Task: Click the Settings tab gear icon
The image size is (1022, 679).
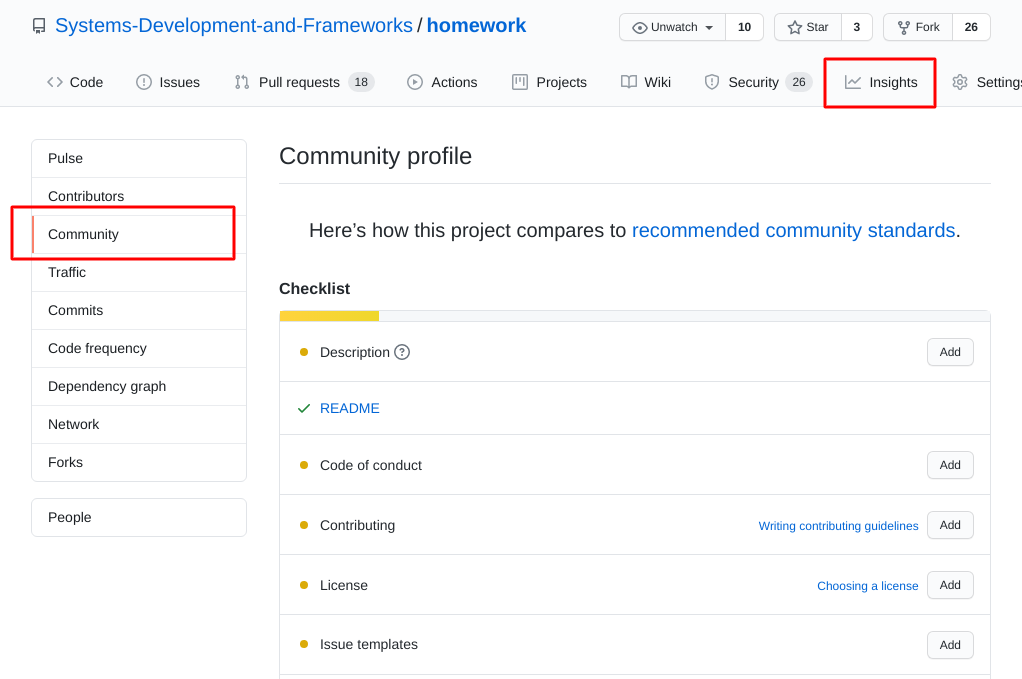Action: click(959, 82)
